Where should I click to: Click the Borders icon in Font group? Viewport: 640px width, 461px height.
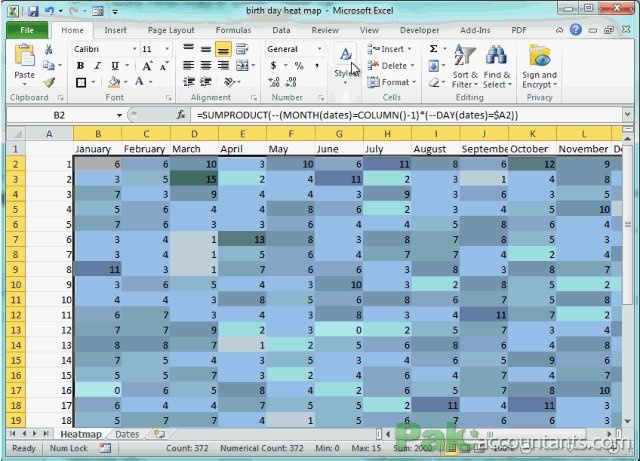coord(81,82)
